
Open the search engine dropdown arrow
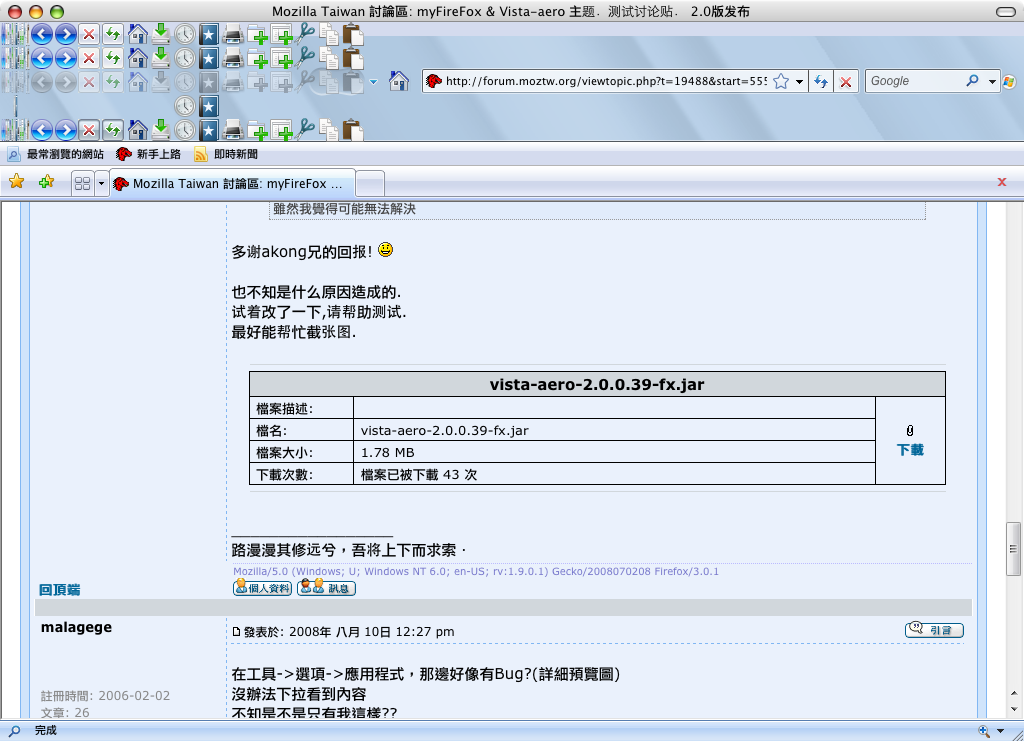tap(992, 82)
